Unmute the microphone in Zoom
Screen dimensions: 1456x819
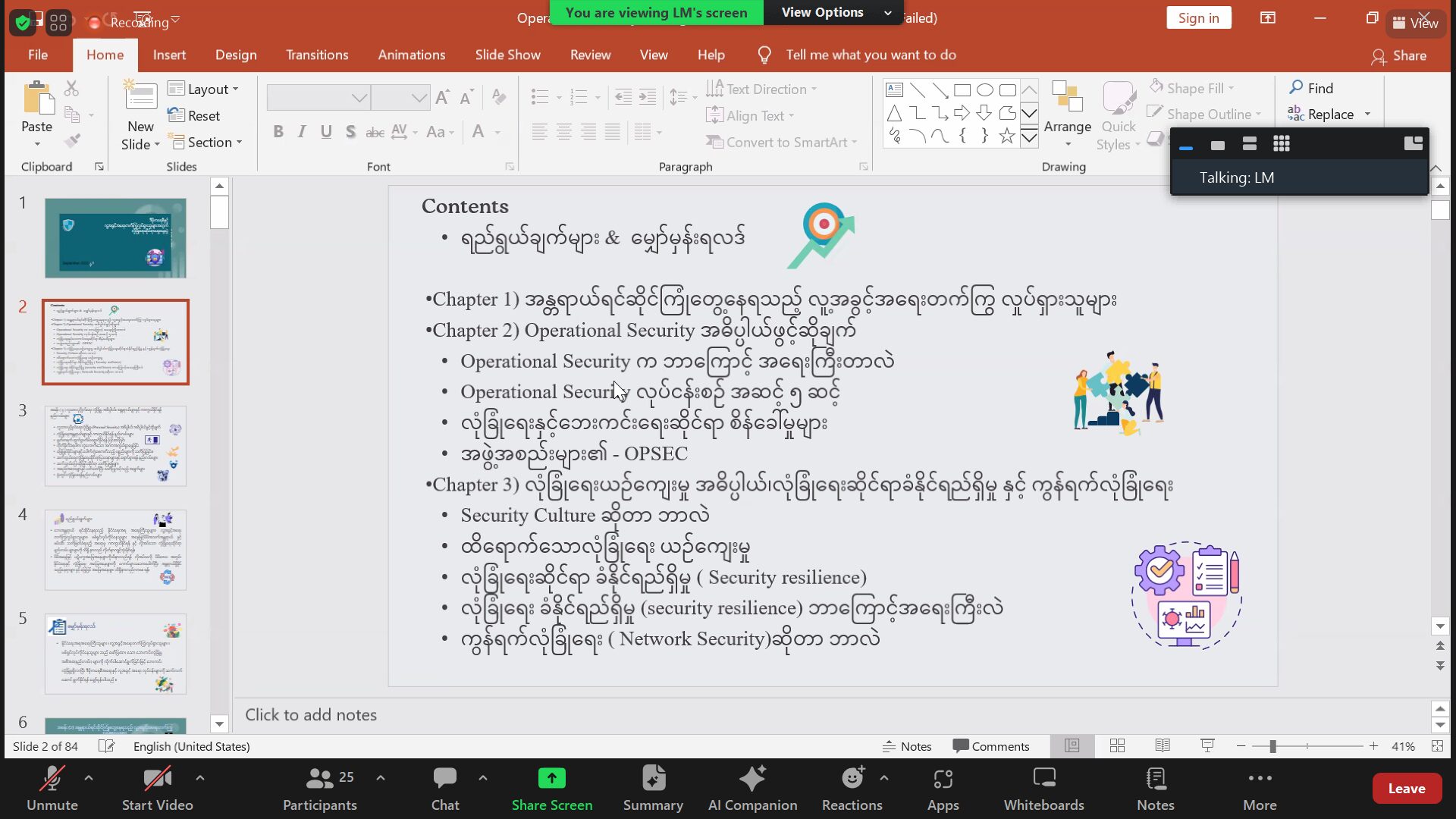coord(52,789)
